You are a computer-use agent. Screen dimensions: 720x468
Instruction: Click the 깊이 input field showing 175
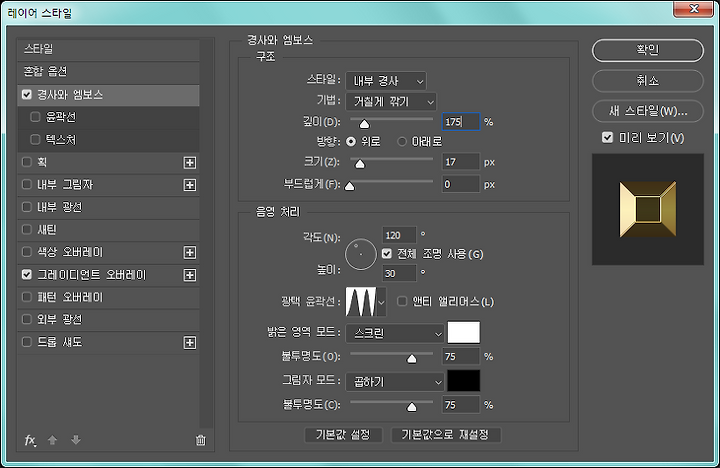pyautogui.click(x=461, y=122)
